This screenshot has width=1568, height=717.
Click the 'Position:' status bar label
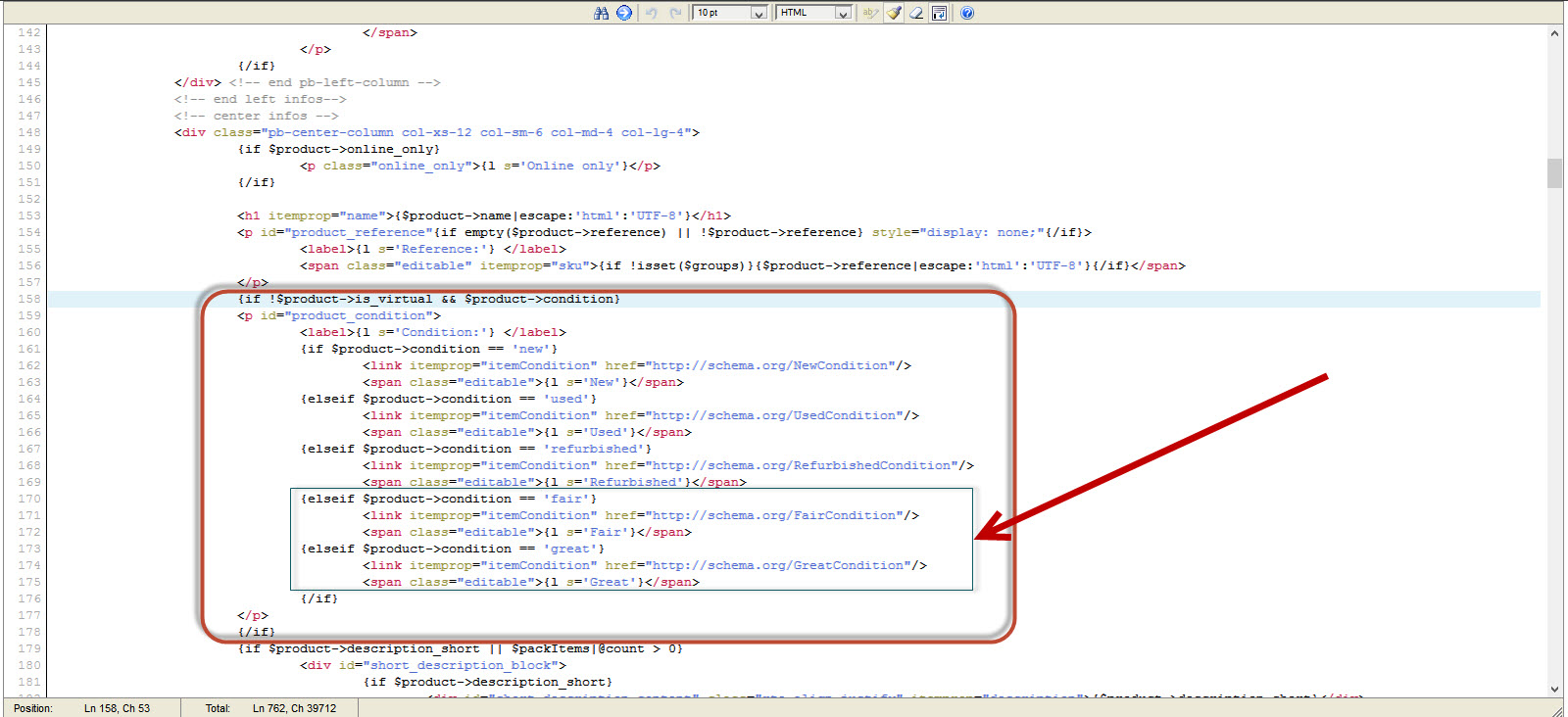click(33, 708)
